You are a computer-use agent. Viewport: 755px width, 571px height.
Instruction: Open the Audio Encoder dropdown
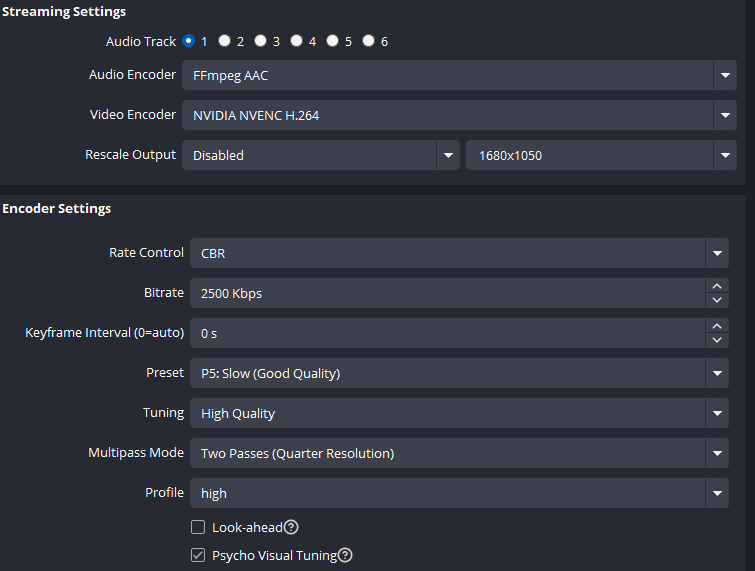click(x=725, y=75)
